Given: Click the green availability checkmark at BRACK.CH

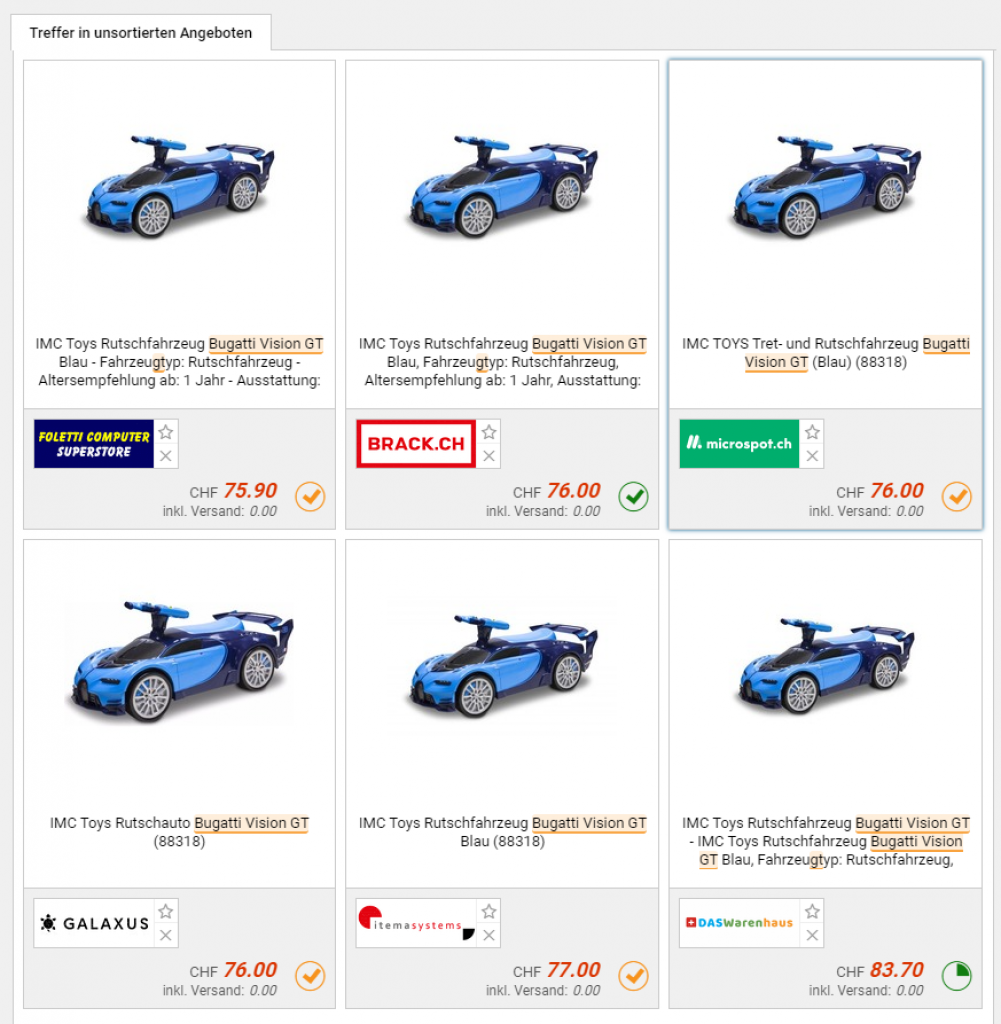Looking at the screenshot, I should point(633,497).
